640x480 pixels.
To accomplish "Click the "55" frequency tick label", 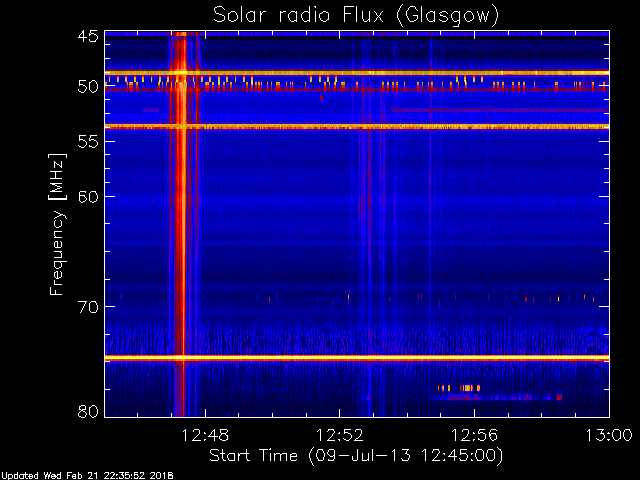I will (x=88, y=142).
